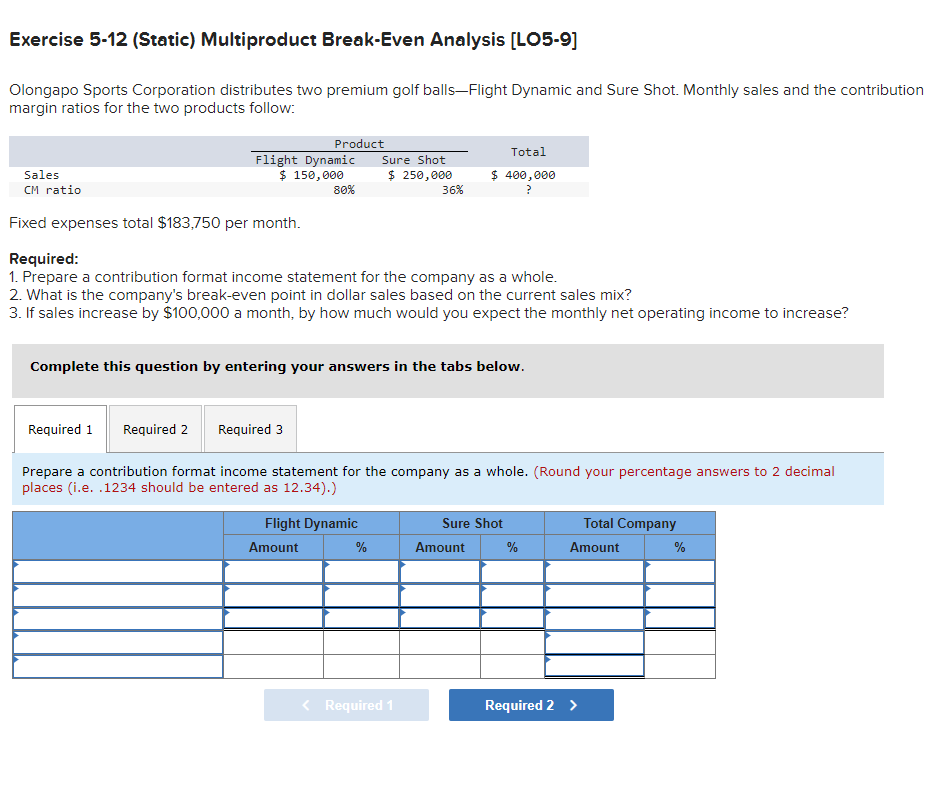The width and height of the screenshot is (926, 787).
Task: Click third row Sure Shot Amount field
Action: click(440, 618)
